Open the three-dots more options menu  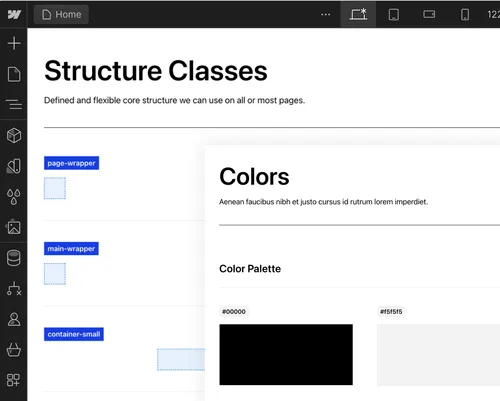click(326, 14)
